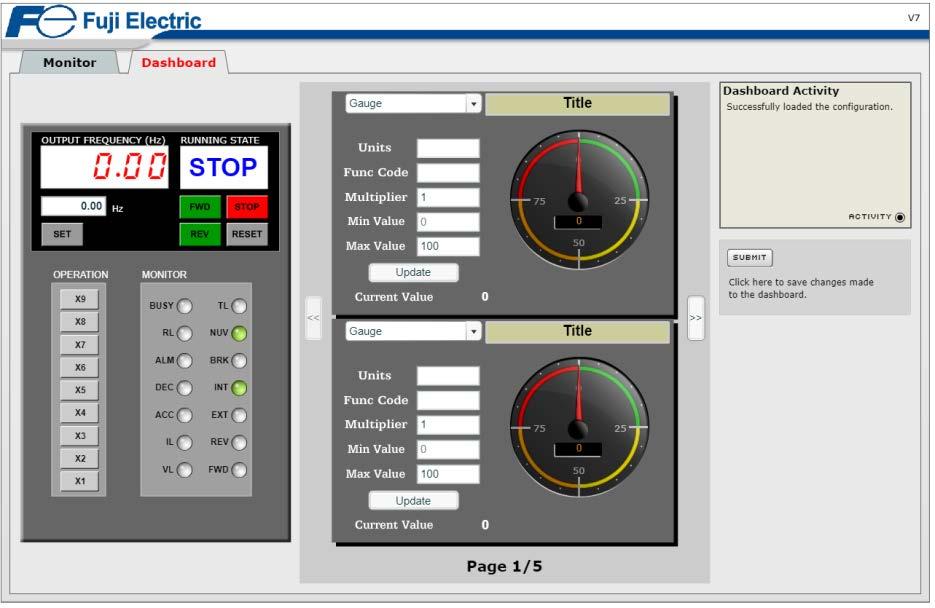Toggle the X1 operation button
The height and width of the screenshot is (608, 935).
tap(80, 481)
